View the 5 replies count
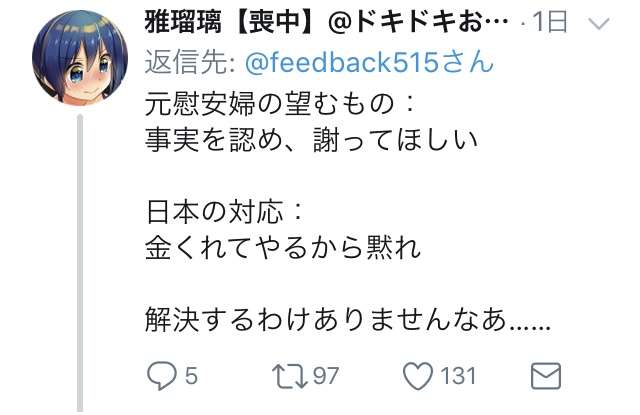Viewport: 640px width, 415px height. click(x=191, y=376)
